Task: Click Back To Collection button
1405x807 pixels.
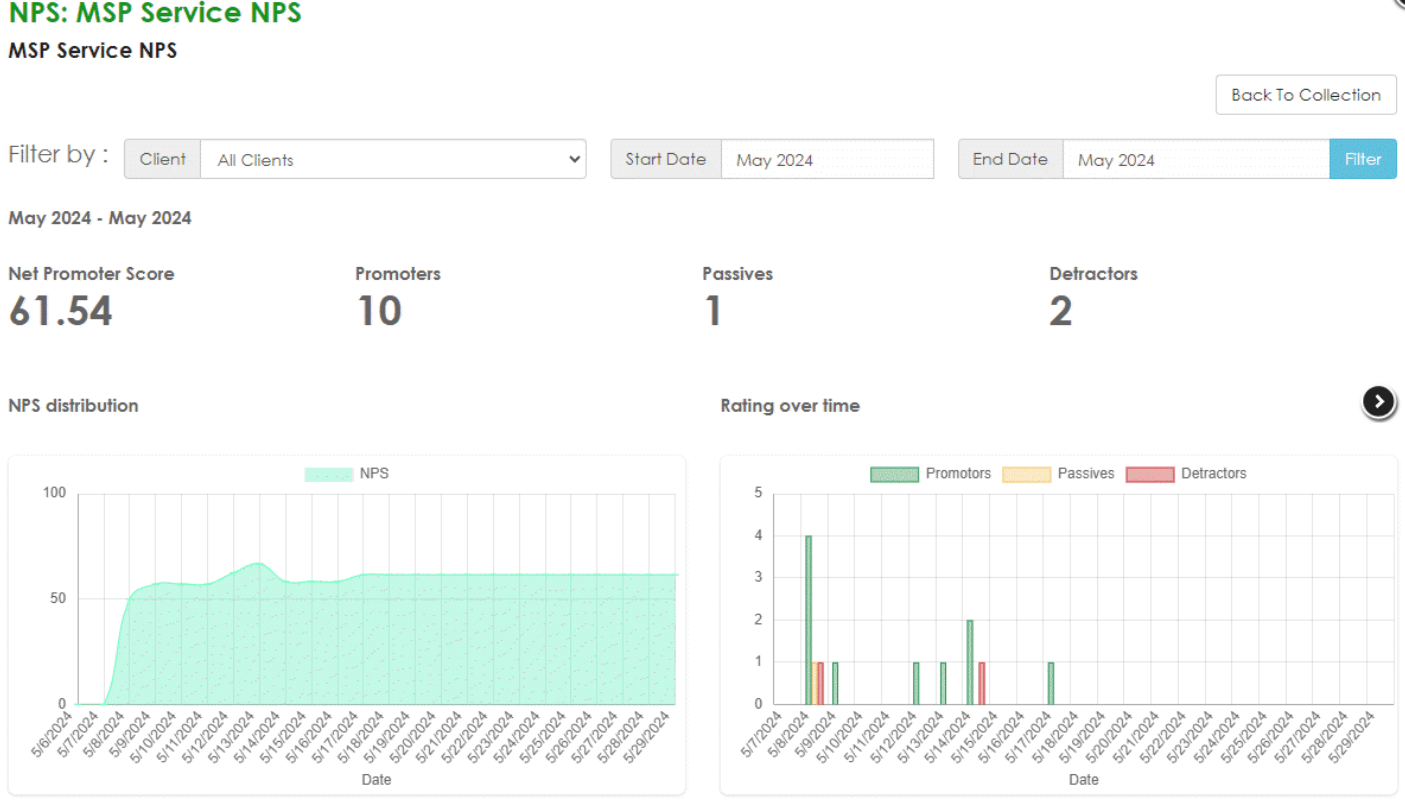Action: coord(1305,95)
